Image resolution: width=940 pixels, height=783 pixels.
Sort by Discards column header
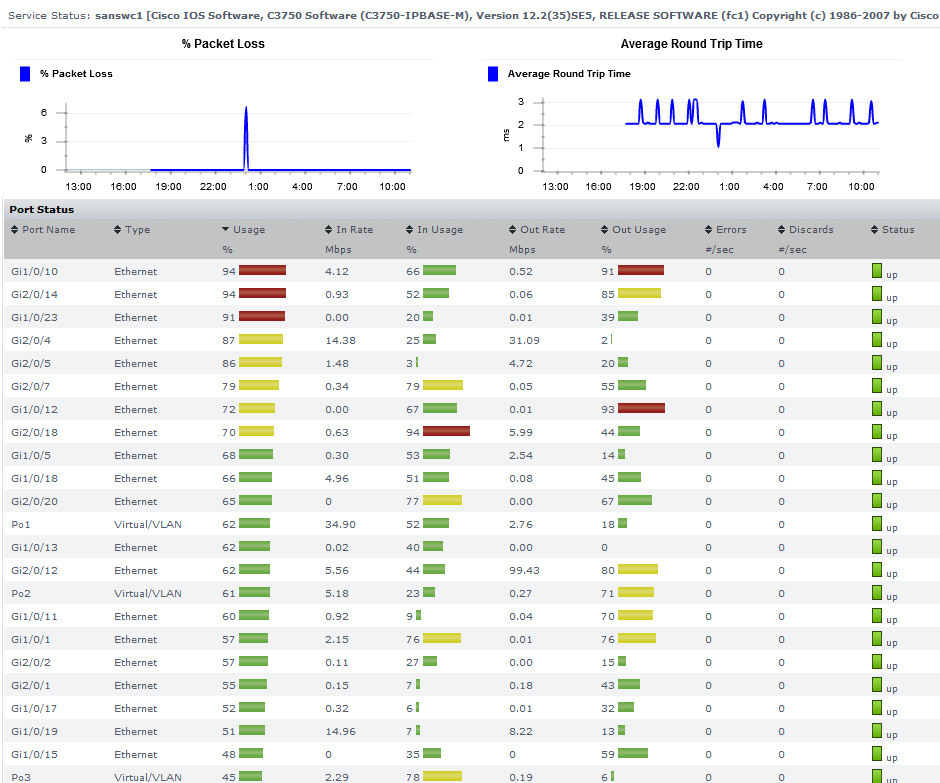pyautogui.click(x=806, y=230)
